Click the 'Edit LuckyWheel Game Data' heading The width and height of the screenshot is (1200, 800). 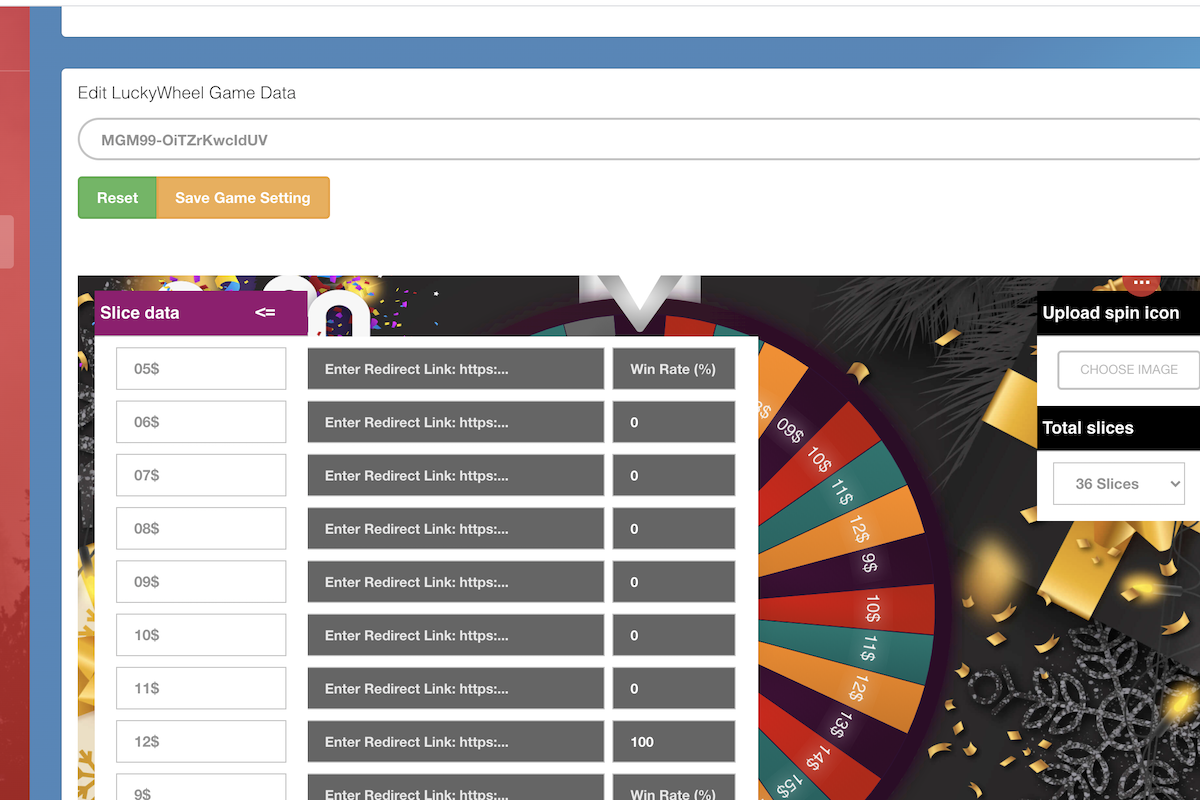tap(187, 93)
